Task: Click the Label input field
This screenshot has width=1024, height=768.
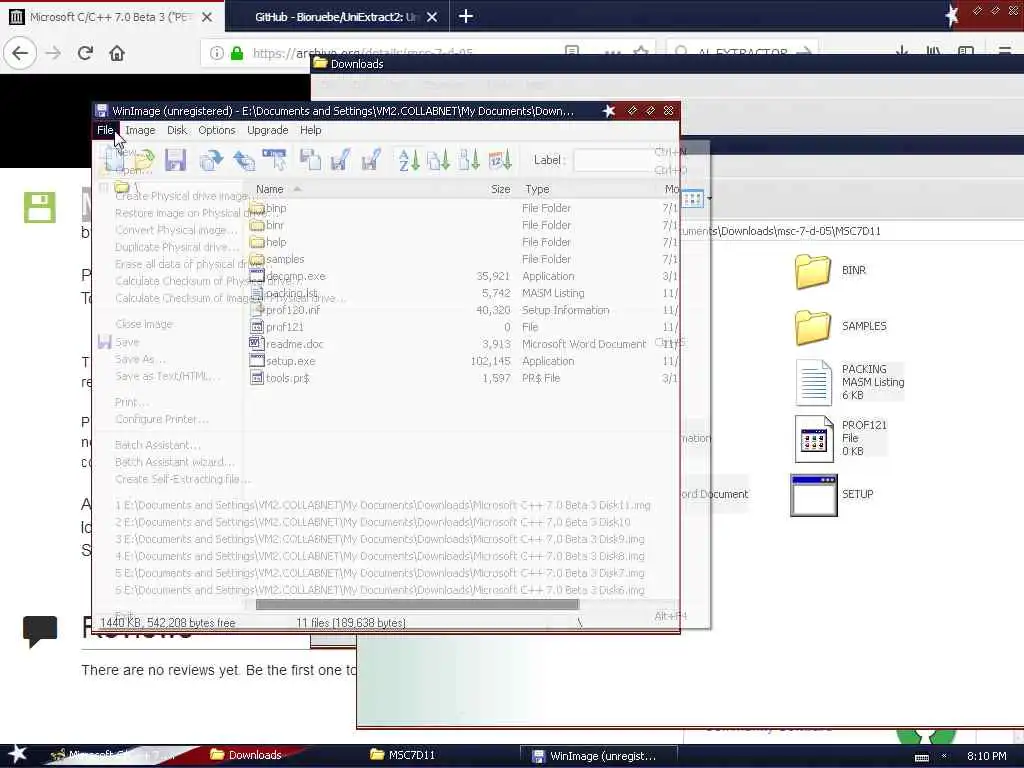Action: click(625, 160)
